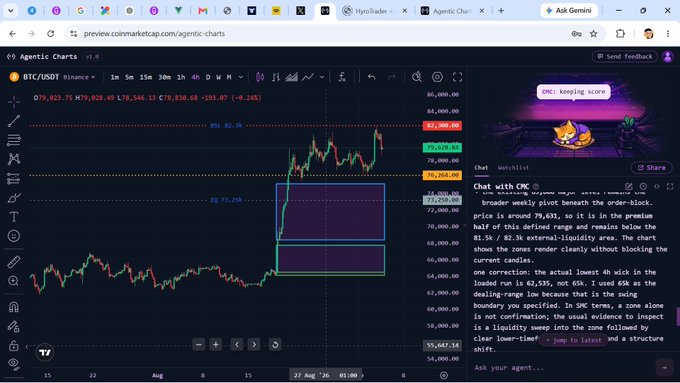
Task: Zoom out chart with minus button
Action: point(199,345)
